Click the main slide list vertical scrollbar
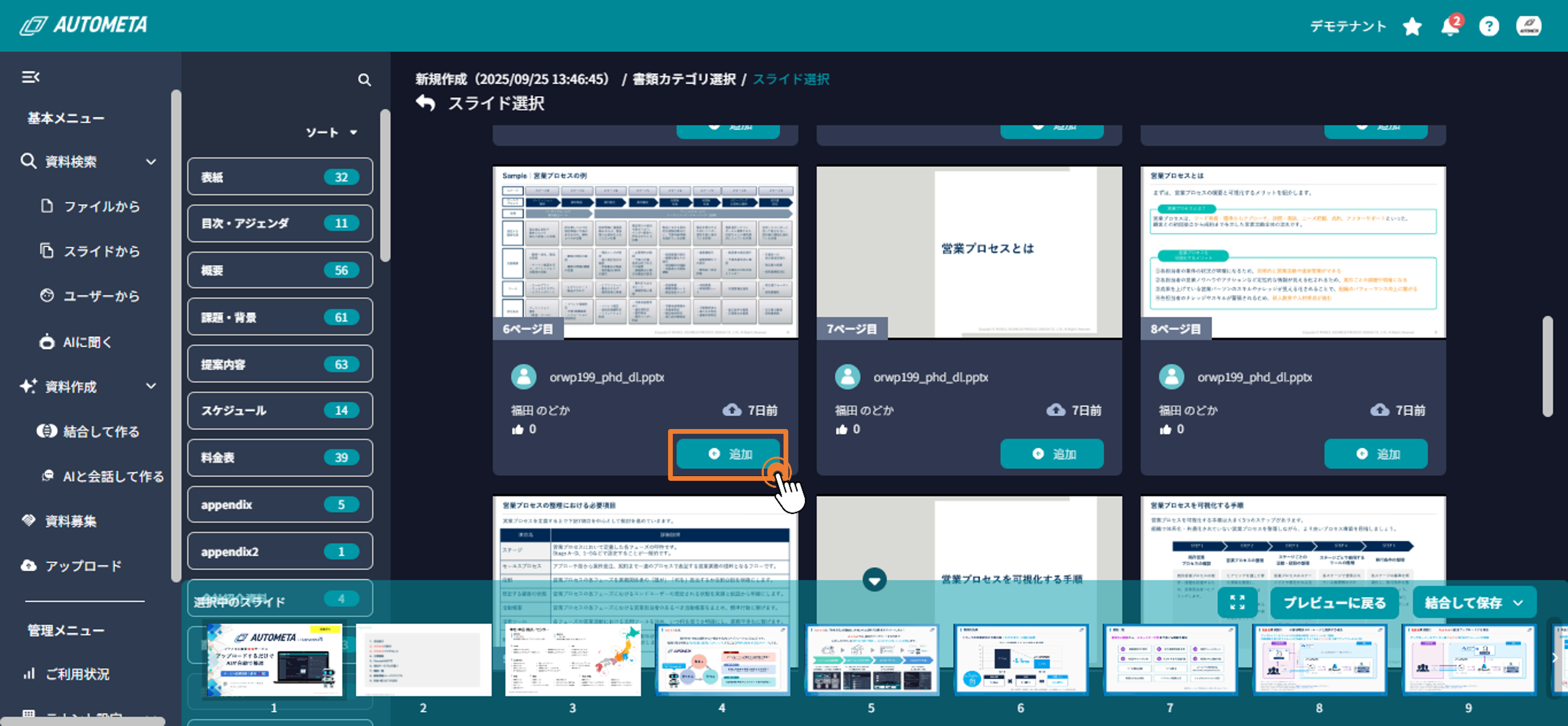Image resolution: width=1568 pixels, height=726 pixels. click(x=1547, y=366)
